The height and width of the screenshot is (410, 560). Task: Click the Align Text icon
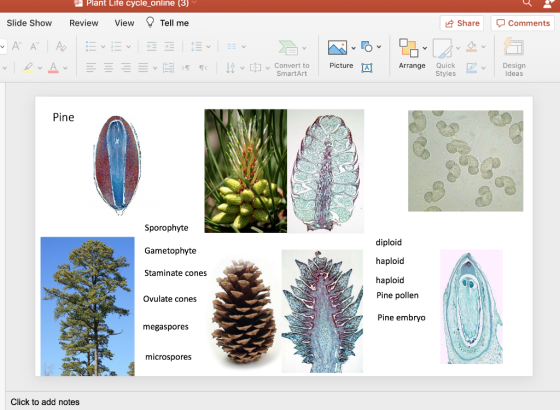coord(255,68)
